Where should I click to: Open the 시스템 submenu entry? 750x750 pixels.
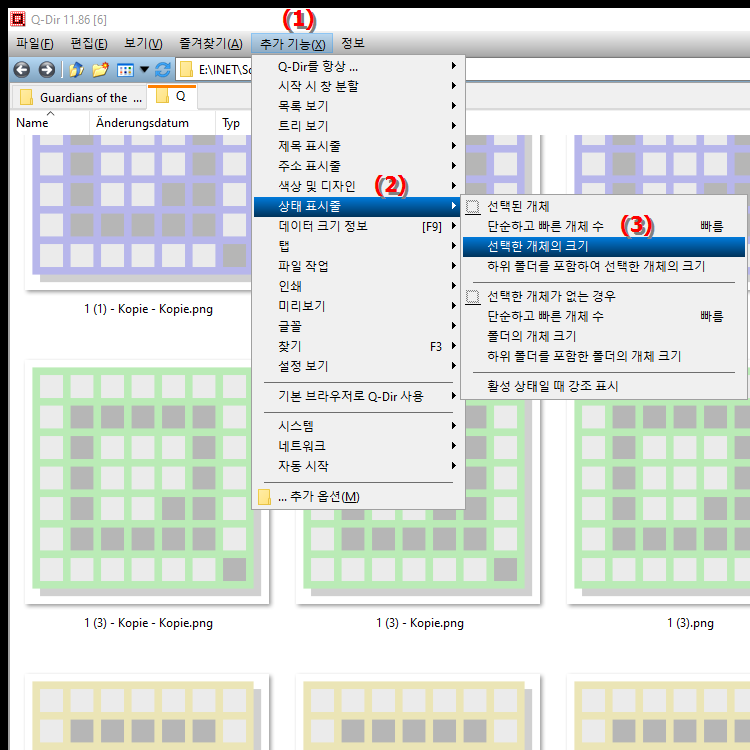click(x=359, y=426)
